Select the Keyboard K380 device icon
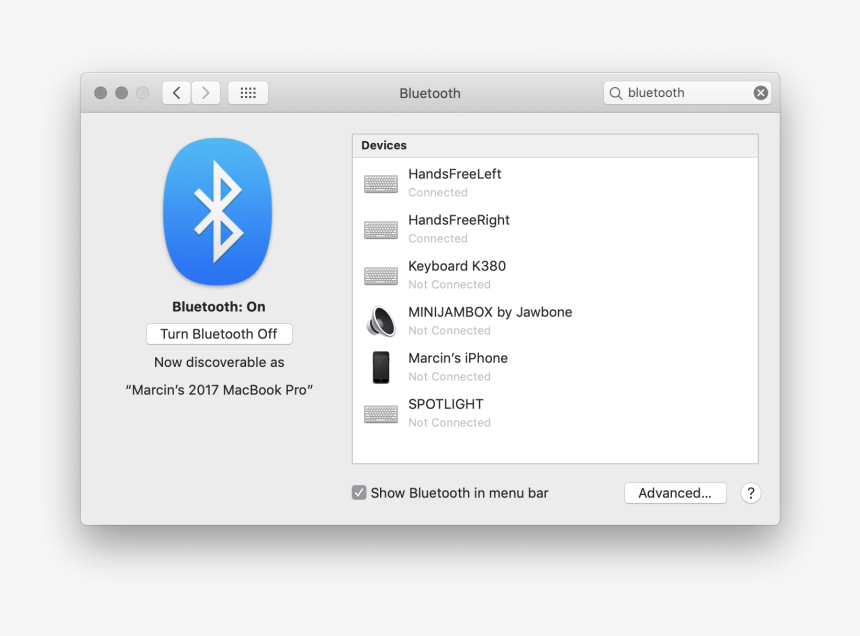860x636 pixels. (x=381, y=275)
